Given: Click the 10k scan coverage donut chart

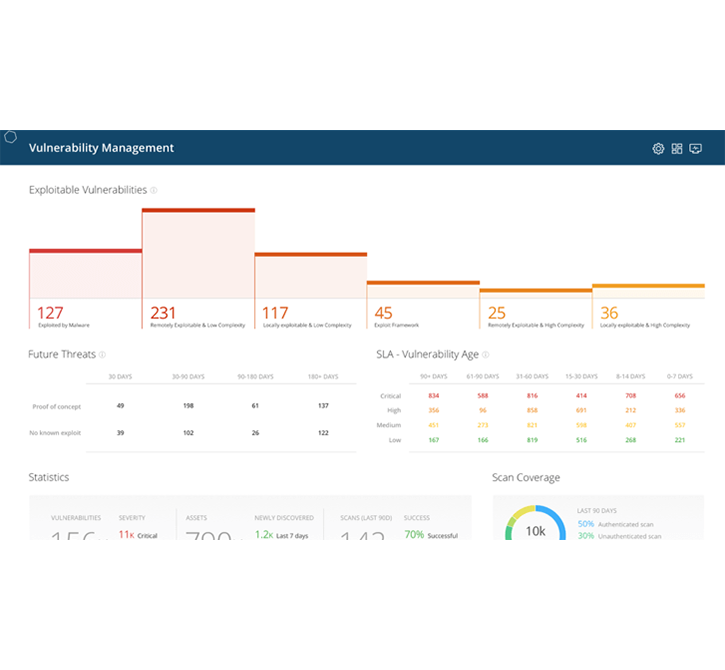Looking at the screenshot, I should tap(535, 523).
